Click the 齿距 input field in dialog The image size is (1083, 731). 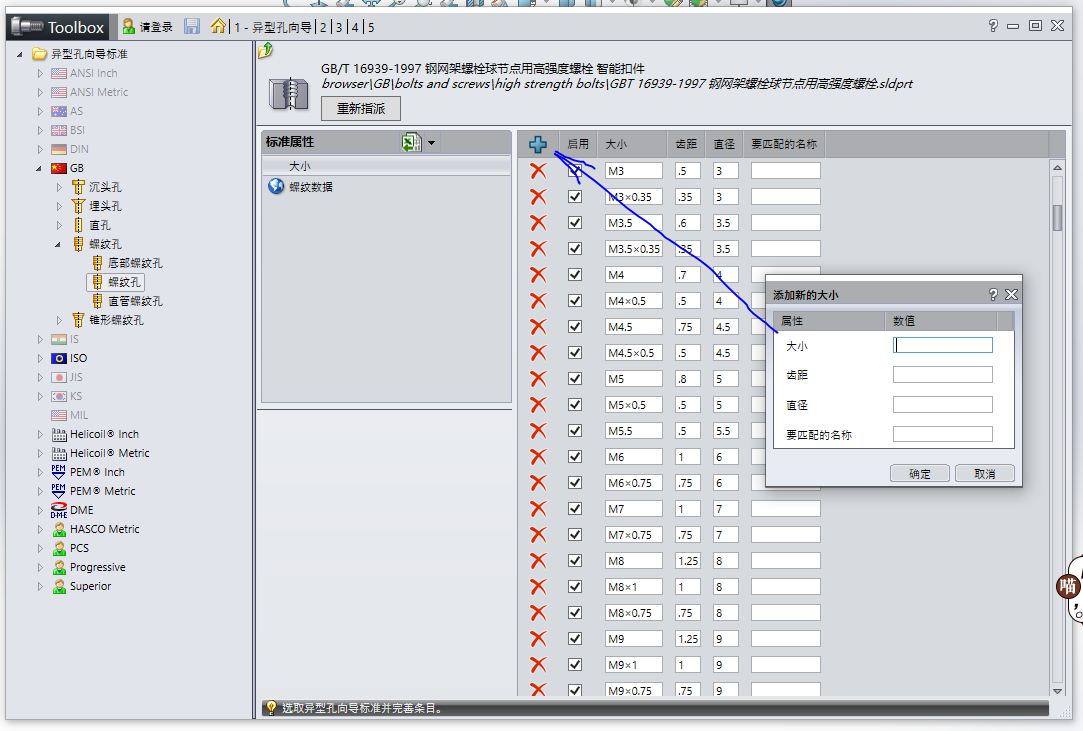pyautogui.click(x=943, y=374)
